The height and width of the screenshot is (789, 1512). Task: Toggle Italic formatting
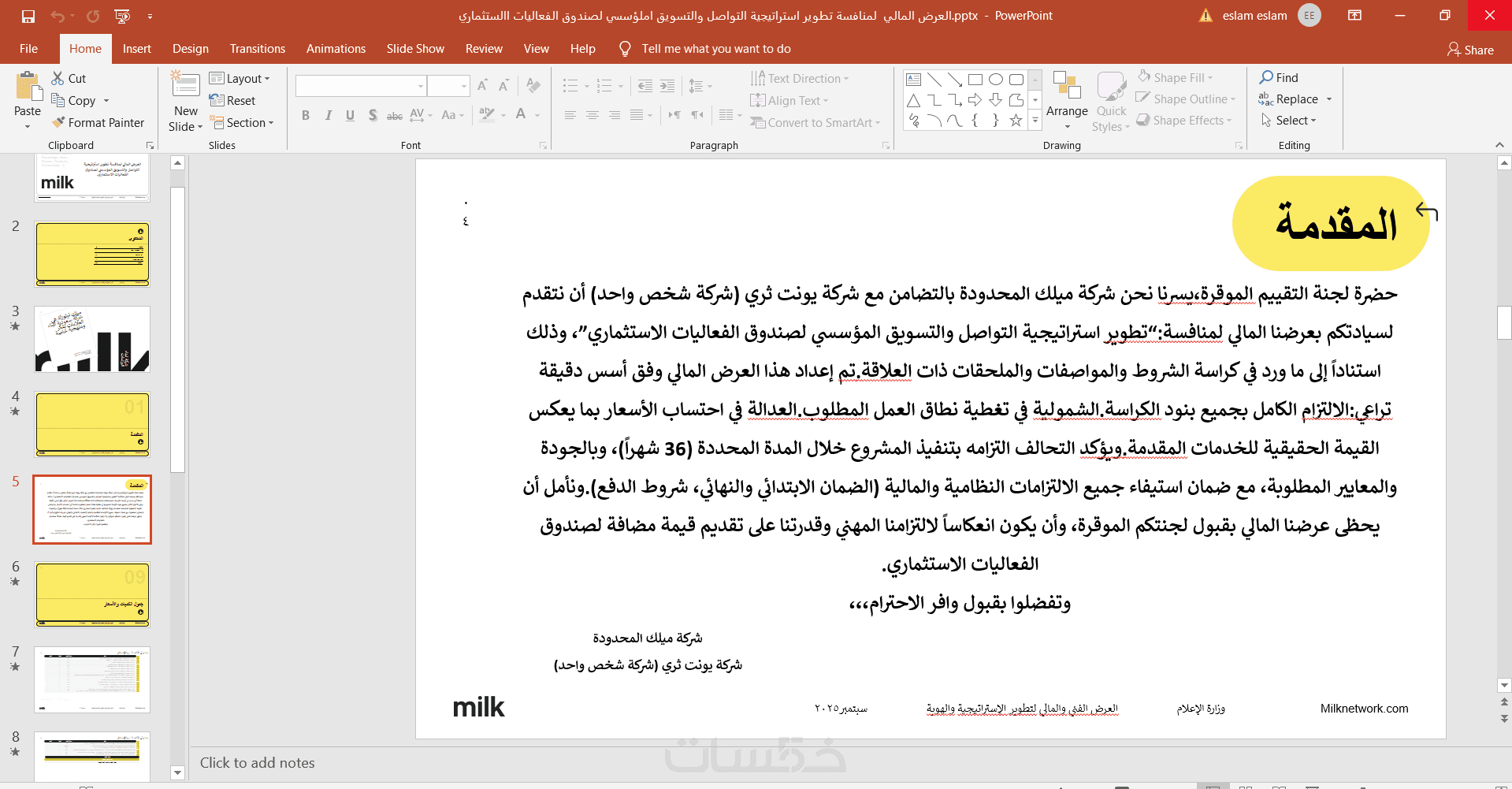(329, 115)
